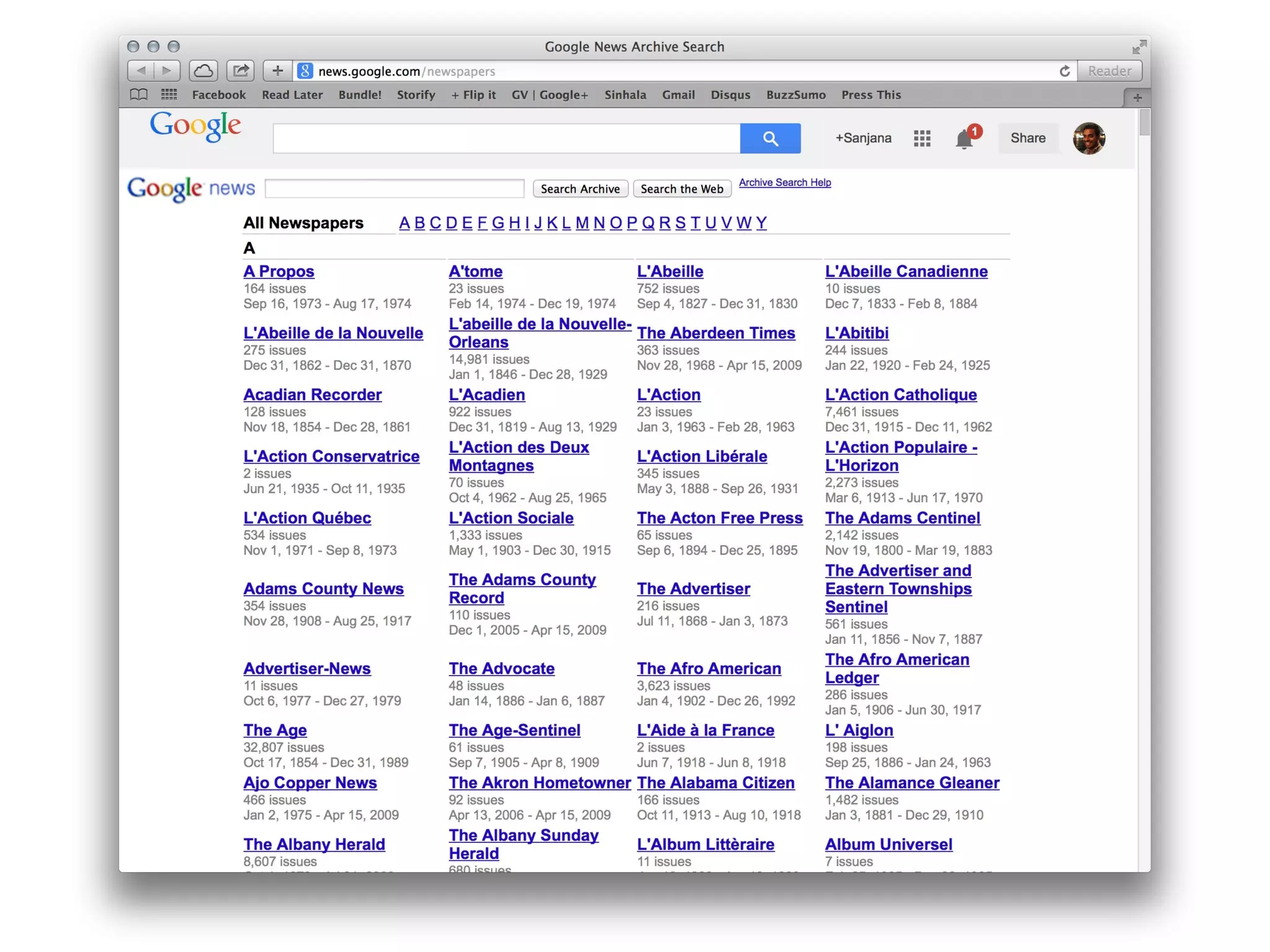Open the Google notifications bell icon
1270x952 pixels.
pos(964,139)
